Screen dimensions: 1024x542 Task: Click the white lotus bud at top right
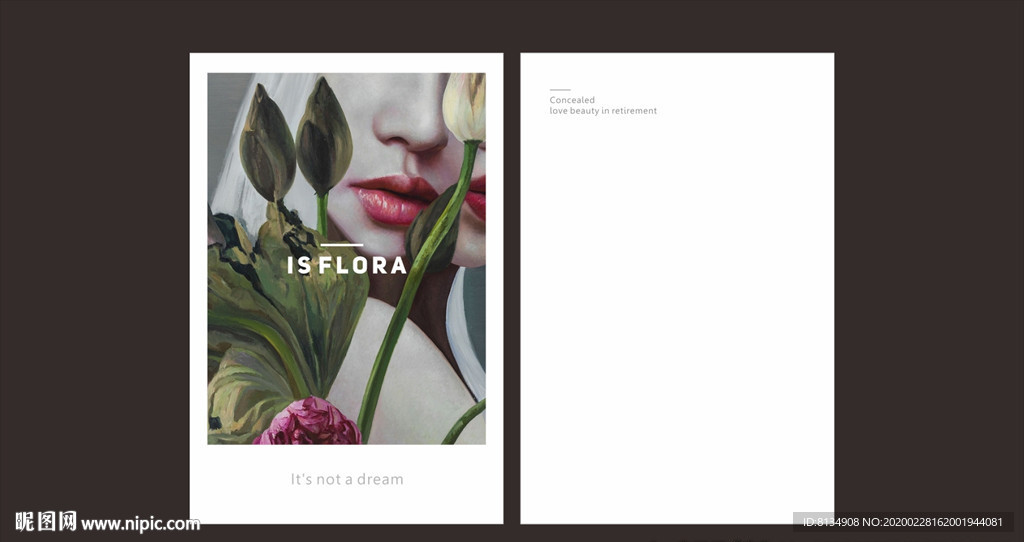pyautogui.click(x=464, y=106)
